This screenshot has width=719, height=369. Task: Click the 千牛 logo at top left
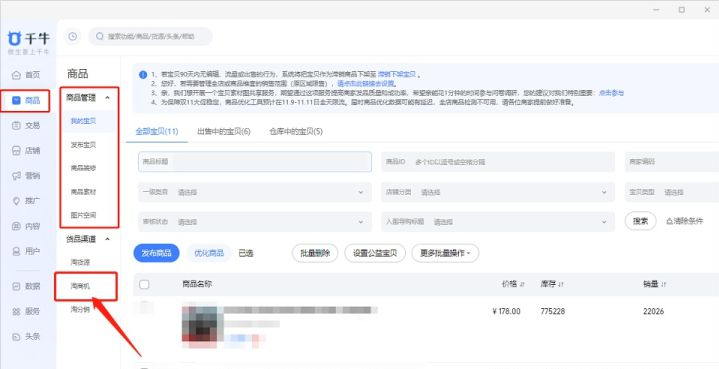point(28,39)
